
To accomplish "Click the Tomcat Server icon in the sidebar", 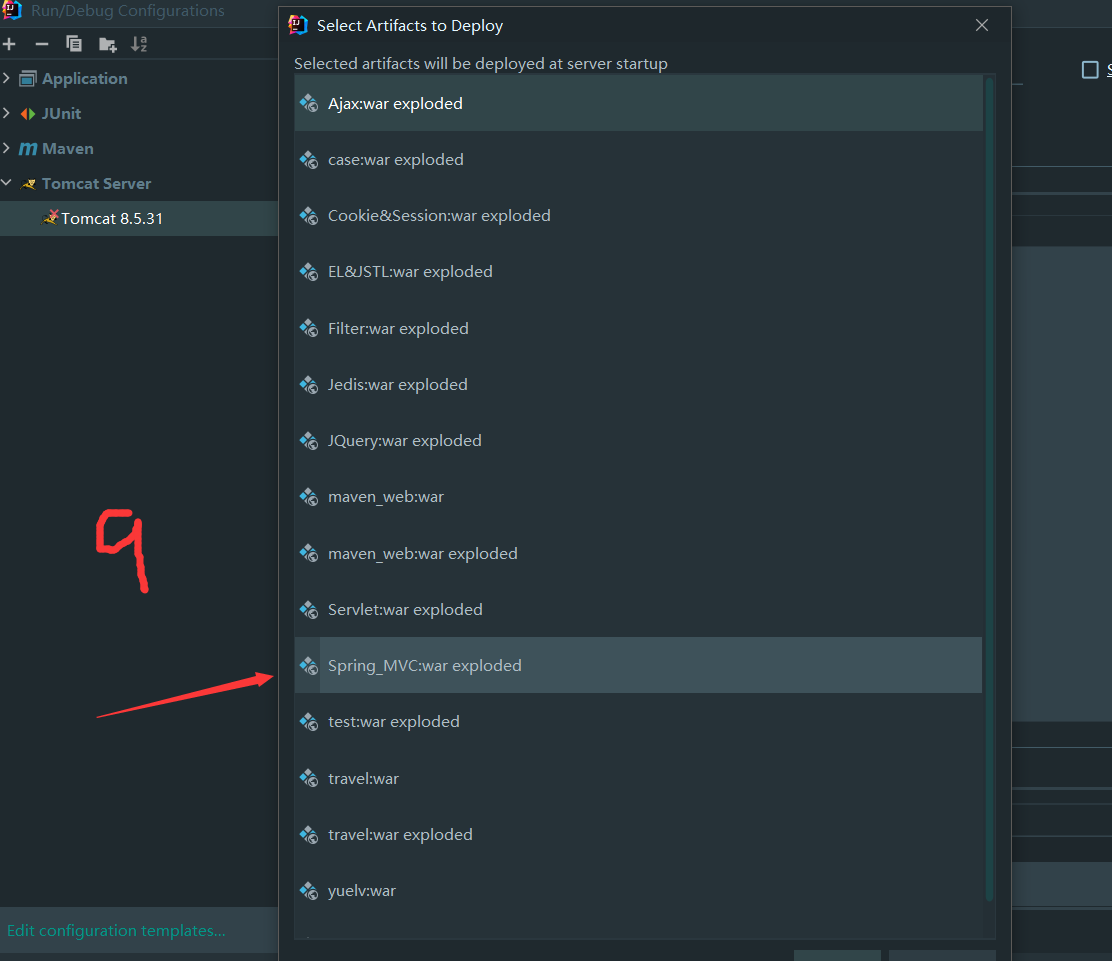I will [27, 183].
